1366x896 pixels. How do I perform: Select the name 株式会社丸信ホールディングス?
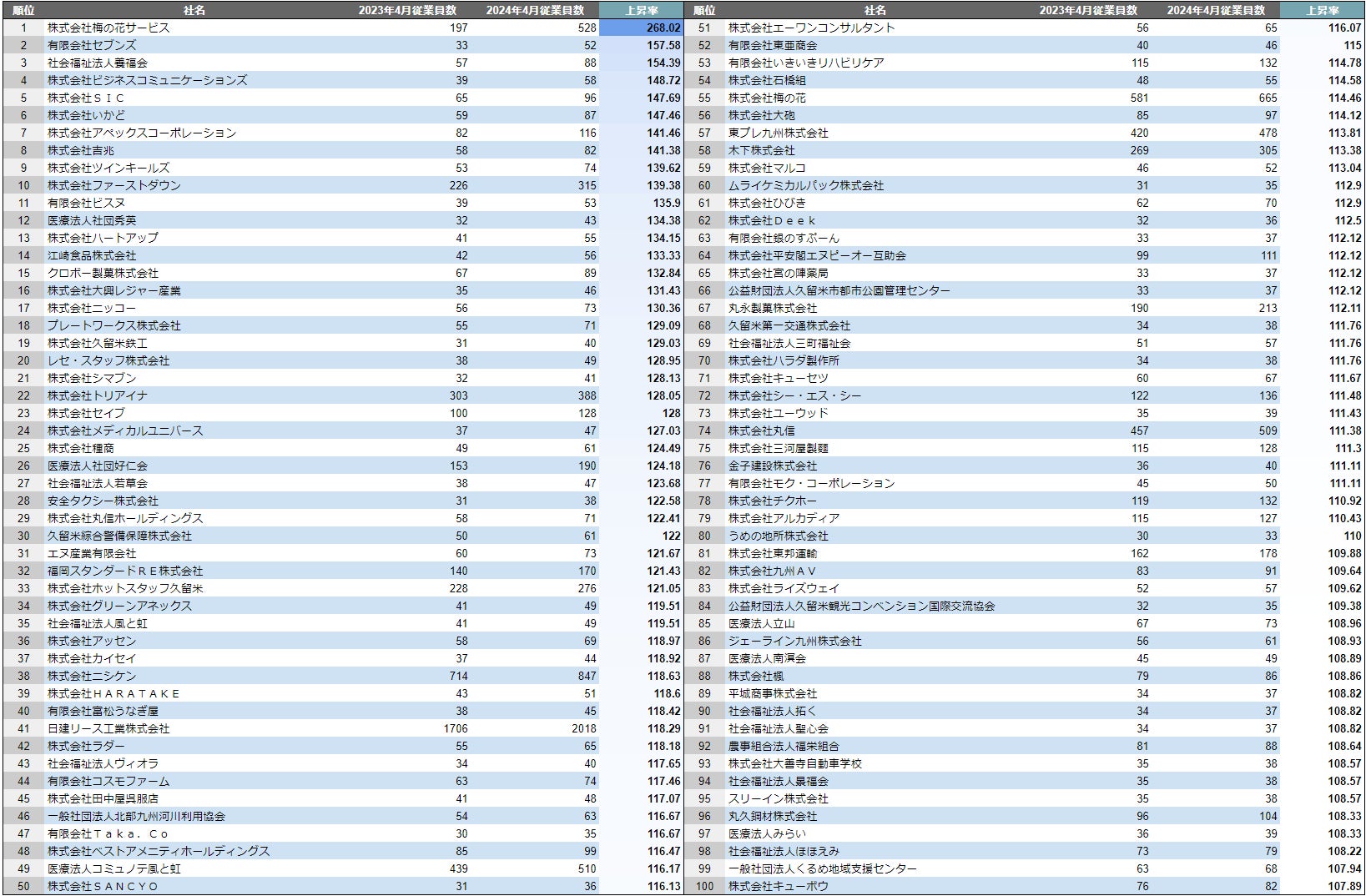click(125, 518)
